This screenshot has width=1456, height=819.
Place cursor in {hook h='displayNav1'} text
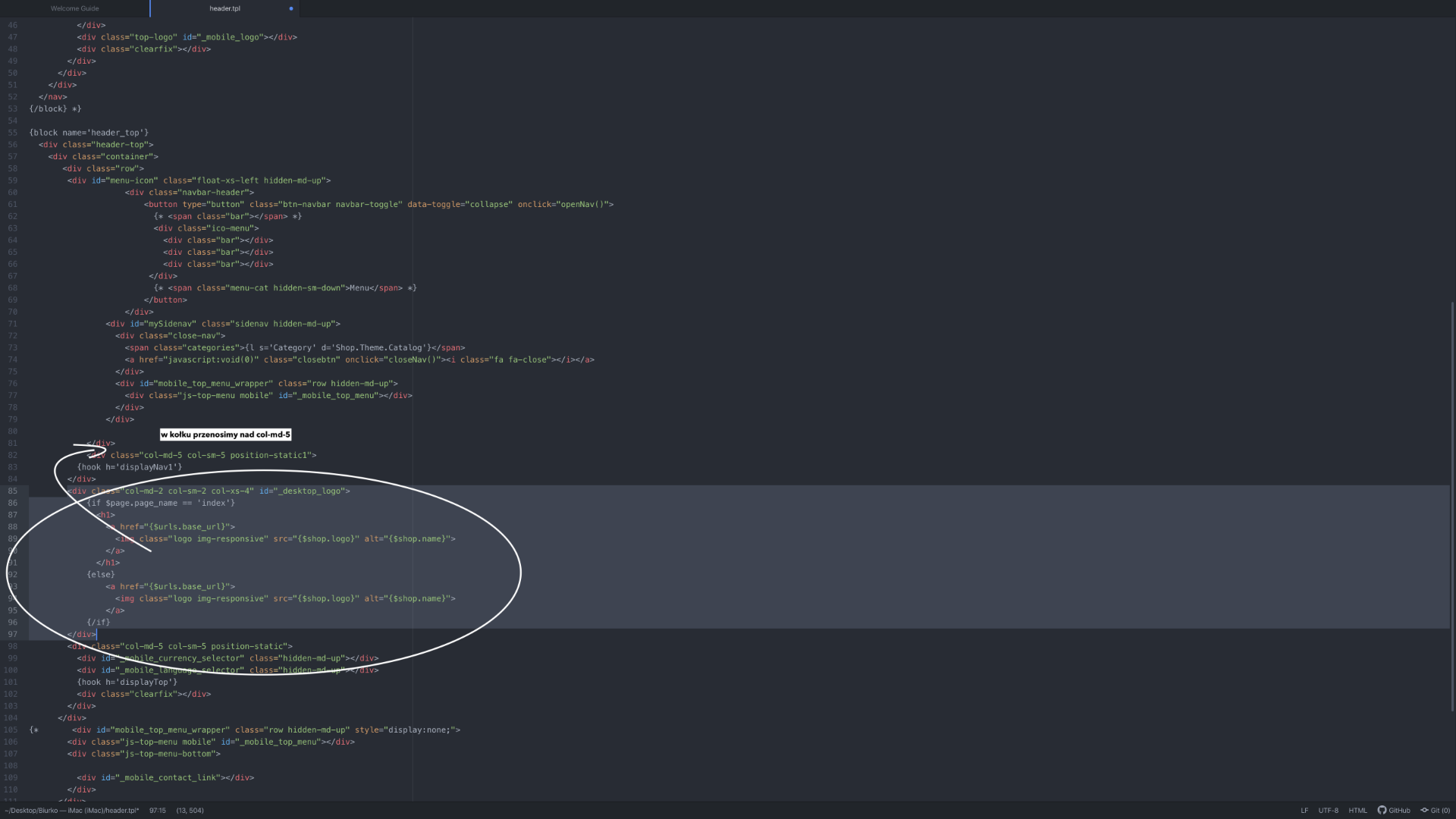tap(129, 467)
